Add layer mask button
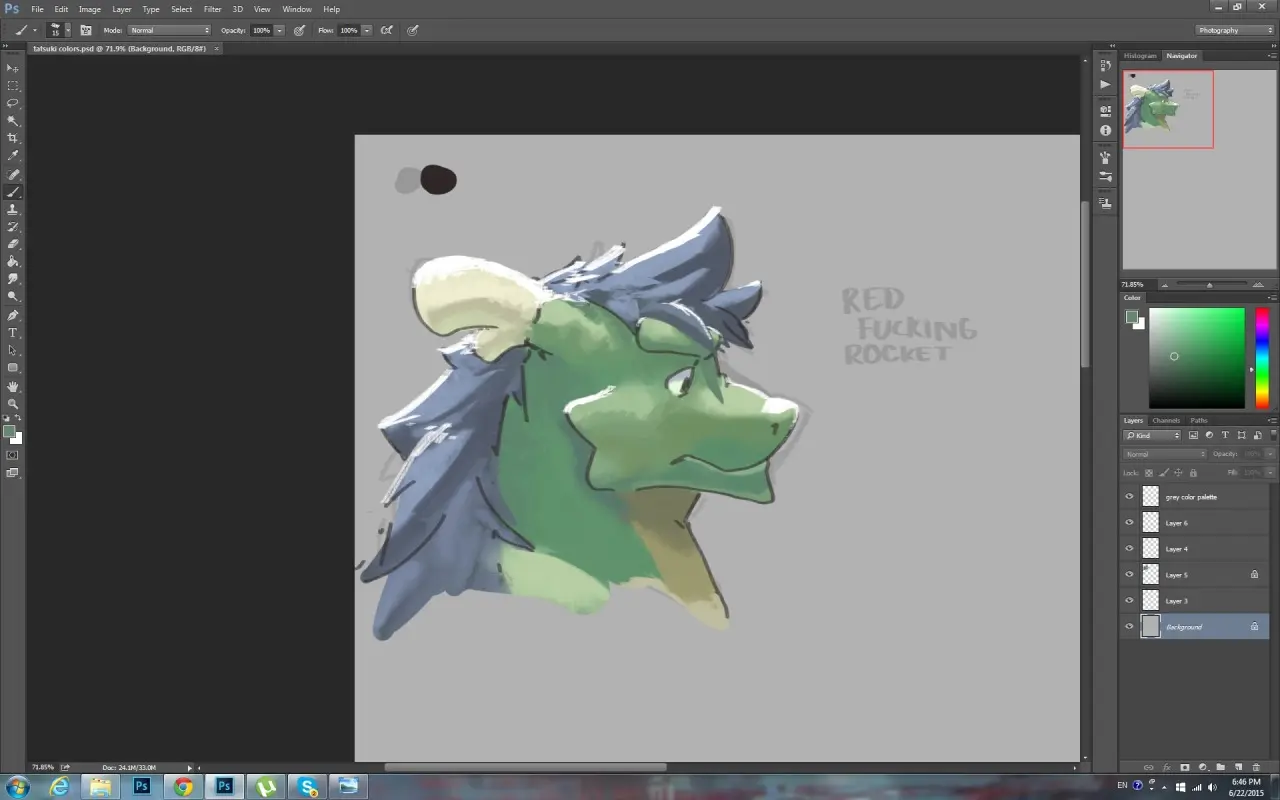The height and width of the screenshot is (800, 1280). coord(1185,767)
